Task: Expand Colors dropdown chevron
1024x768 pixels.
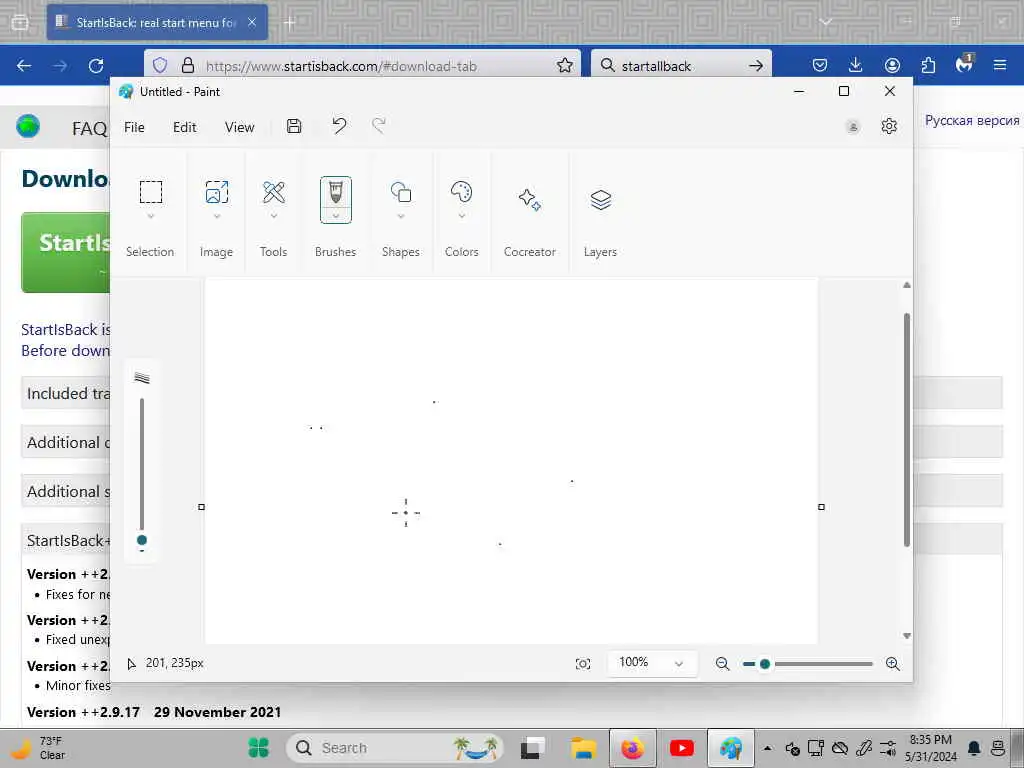Action: click(x=462, y=216)
